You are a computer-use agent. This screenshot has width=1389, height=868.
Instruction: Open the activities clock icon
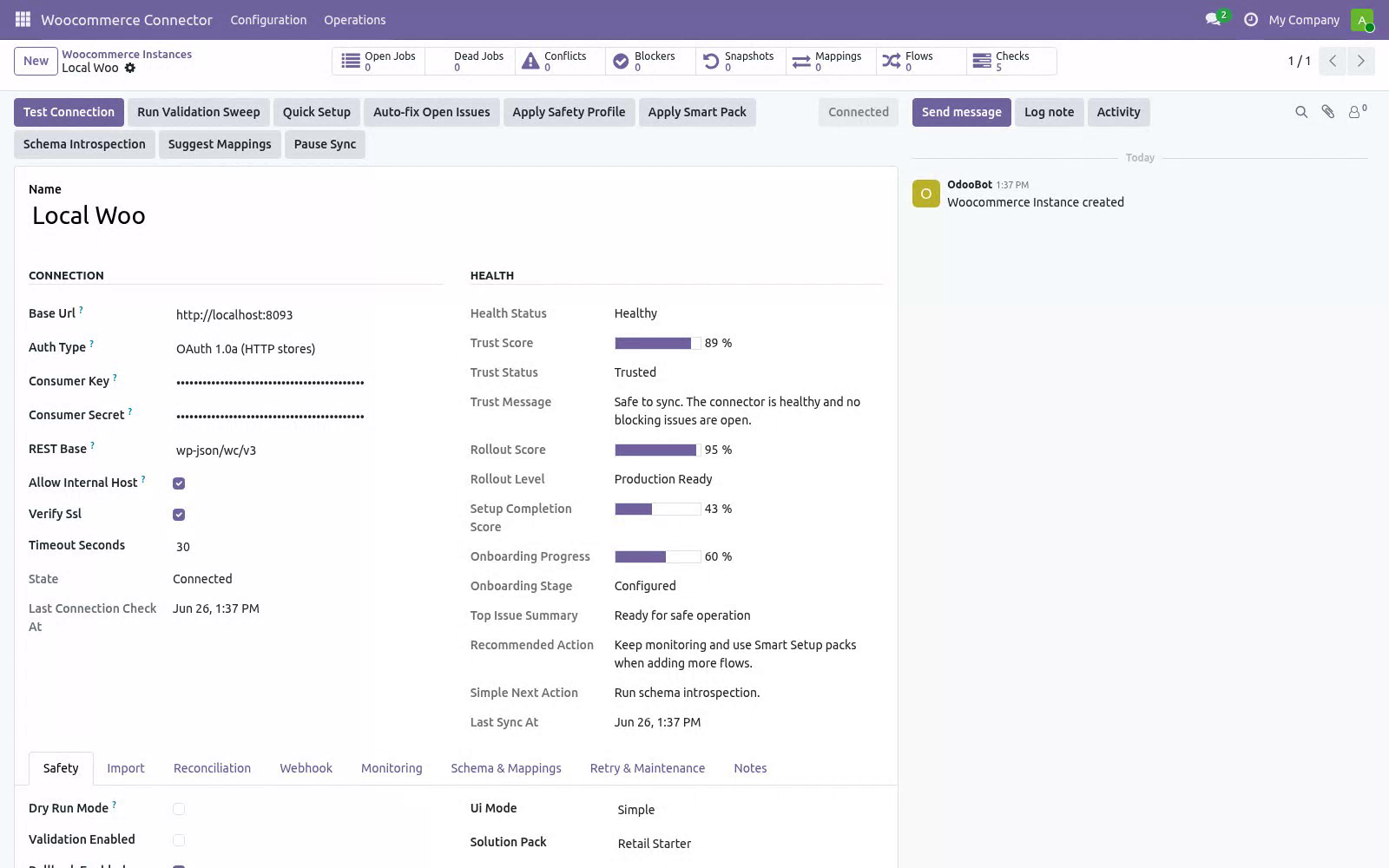click(x=1251, y=19)
